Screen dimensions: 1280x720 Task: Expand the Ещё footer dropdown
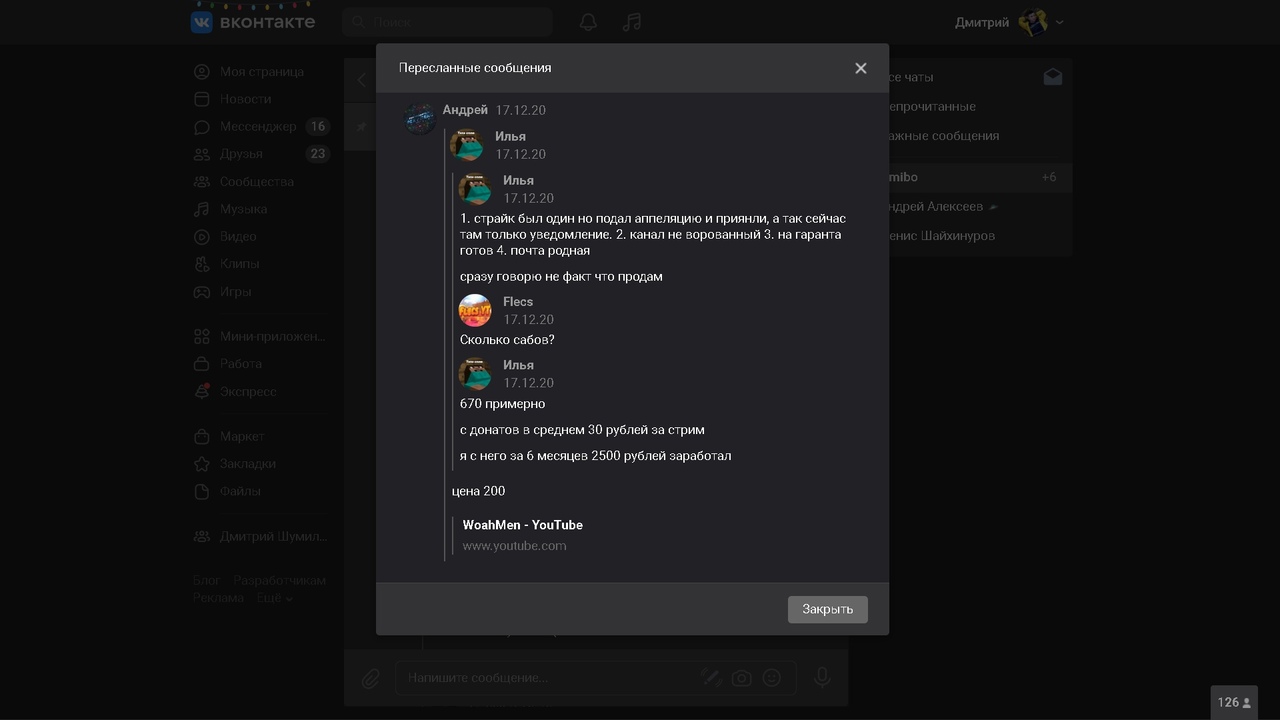[274, 598]
